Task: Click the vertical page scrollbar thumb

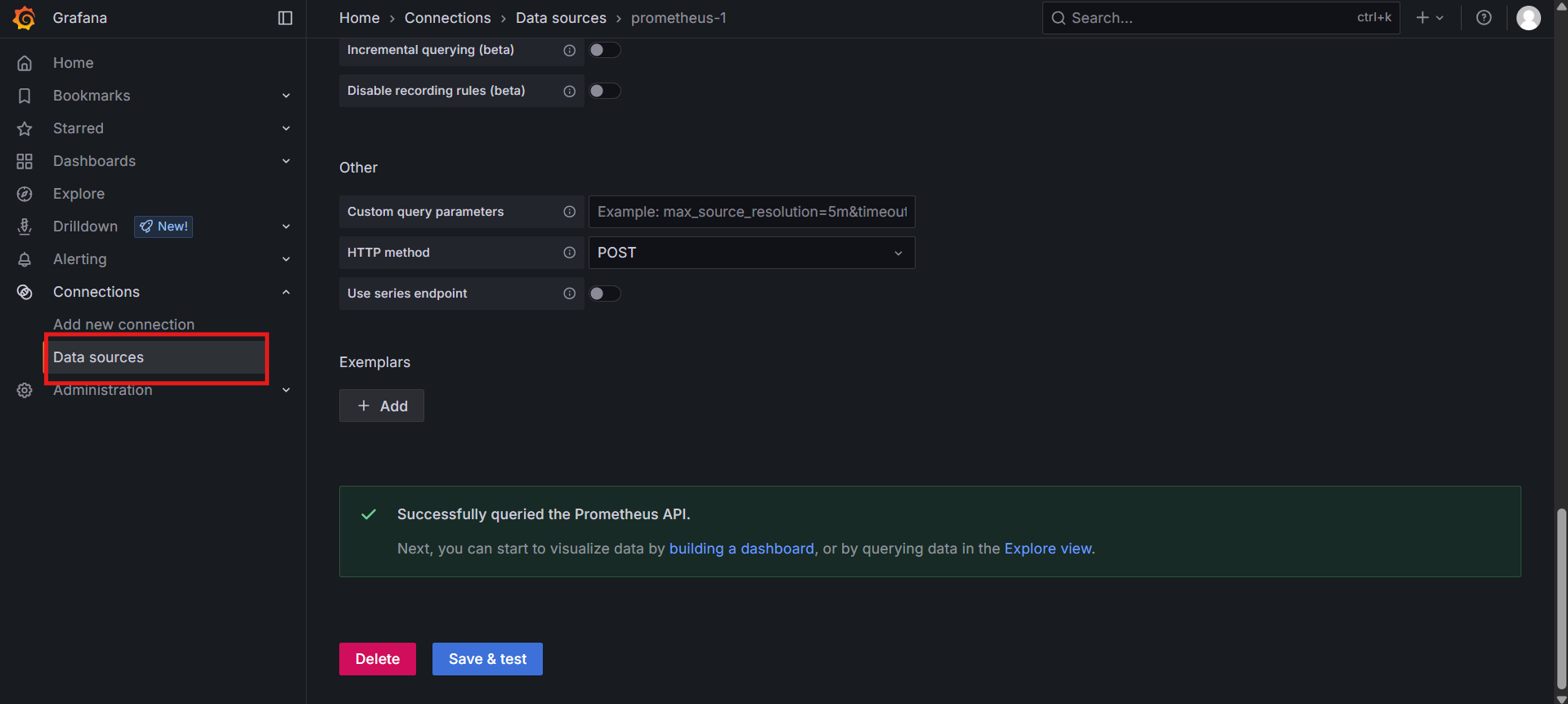Action: (x=1561, y=599)
